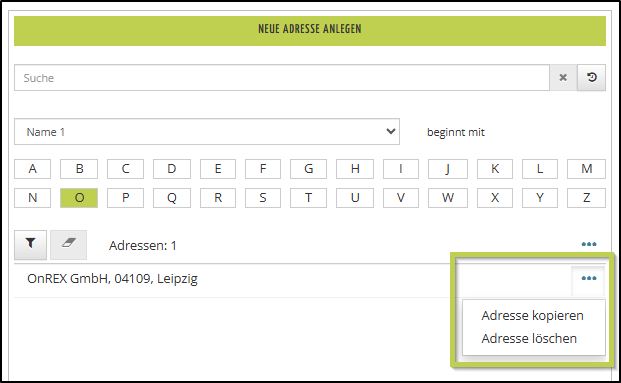The width and height of the screenshot is (621, 383).
Task: Apply filter using funnel icon
Action: point(30,245)
